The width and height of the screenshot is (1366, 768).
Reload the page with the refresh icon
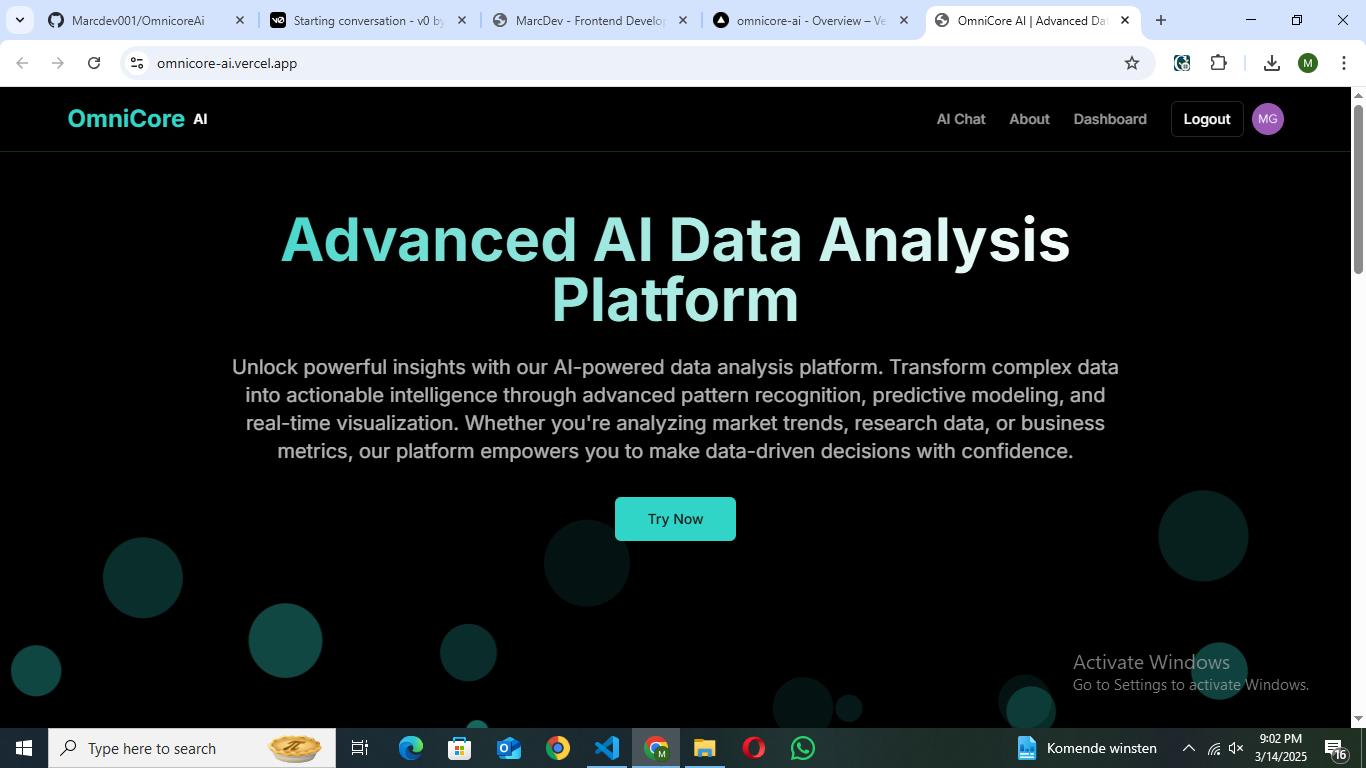pyautogui.click(x=94, y=62)
